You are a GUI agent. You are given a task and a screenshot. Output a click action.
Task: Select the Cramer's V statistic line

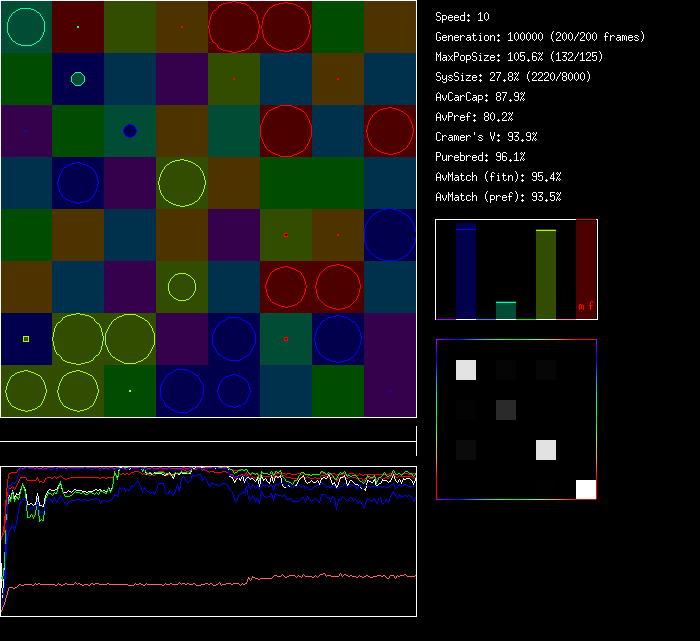(x=487, y=137)
